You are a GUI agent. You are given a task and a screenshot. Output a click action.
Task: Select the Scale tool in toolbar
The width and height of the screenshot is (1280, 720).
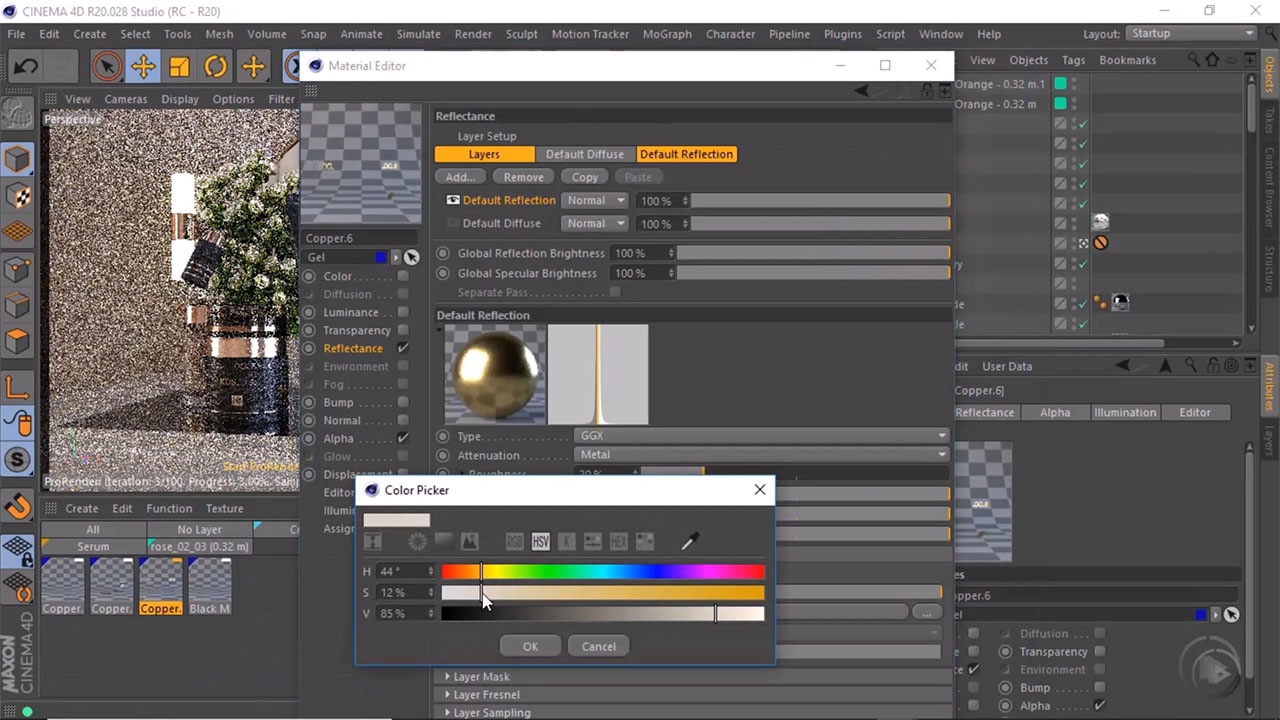[x=179, y=67]
